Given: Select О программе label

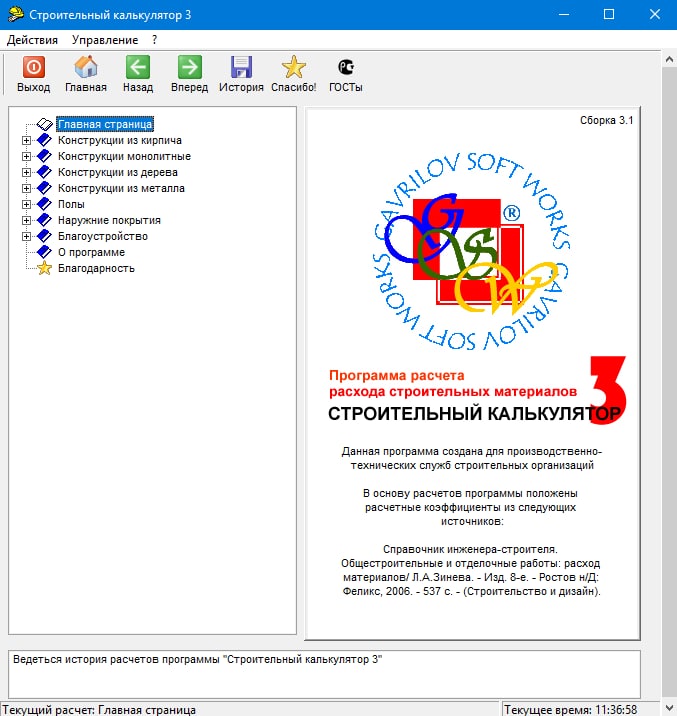Looking at the screenshot, I should 91,252.
